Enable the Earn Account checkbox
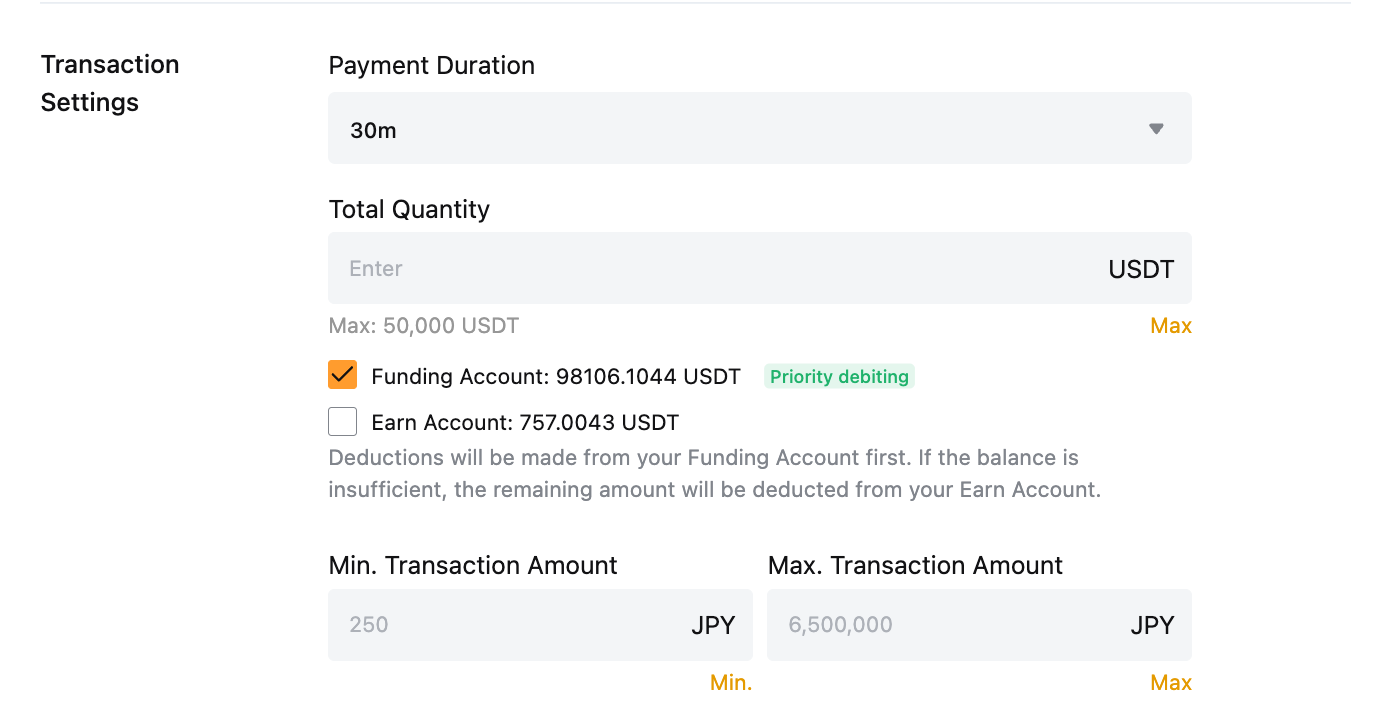 (343, 422)
